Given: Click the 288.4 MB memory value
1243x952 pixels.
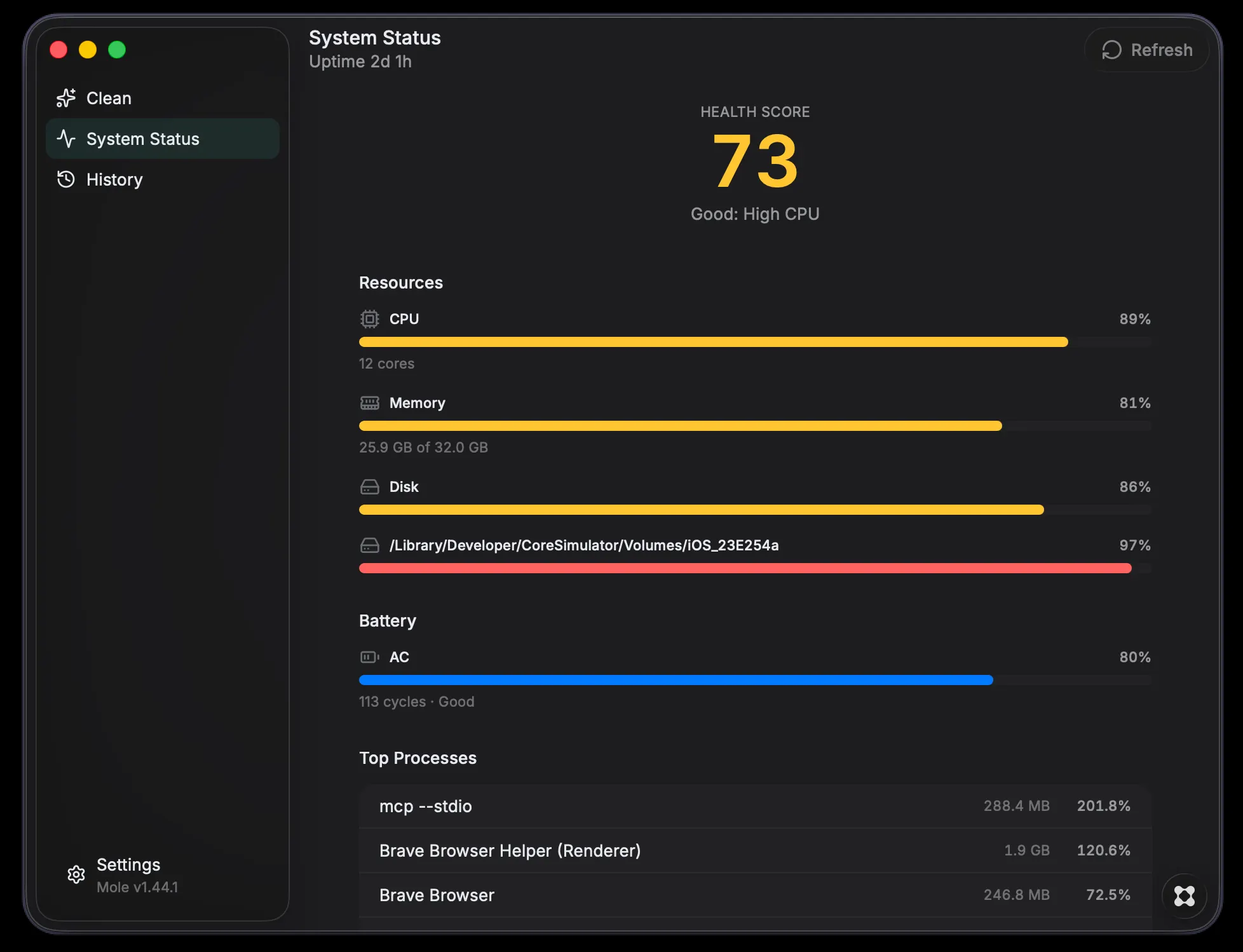Looking at the screenshot, I should (1017, 806).
